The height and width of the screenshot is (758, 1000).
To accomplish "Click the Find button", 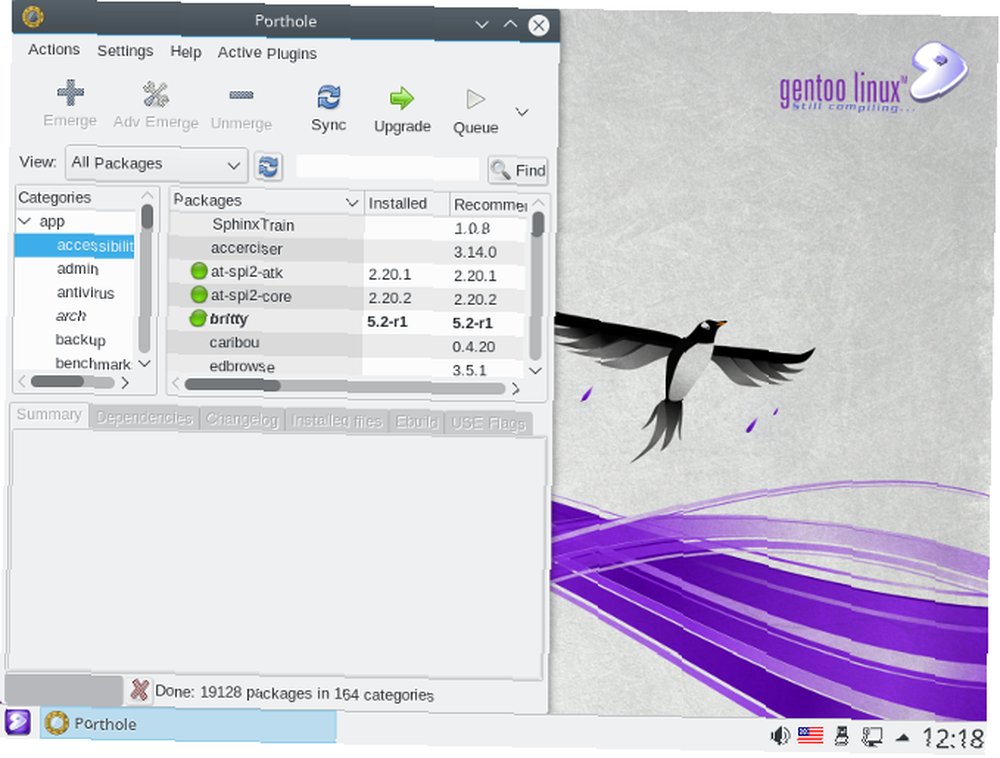I will pos(518,170).
